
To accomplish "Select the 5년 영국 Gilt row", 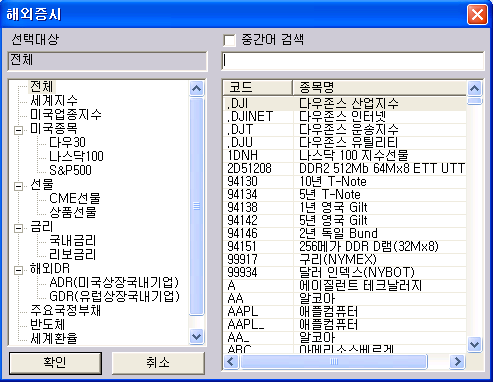I will tap(345, 221).
